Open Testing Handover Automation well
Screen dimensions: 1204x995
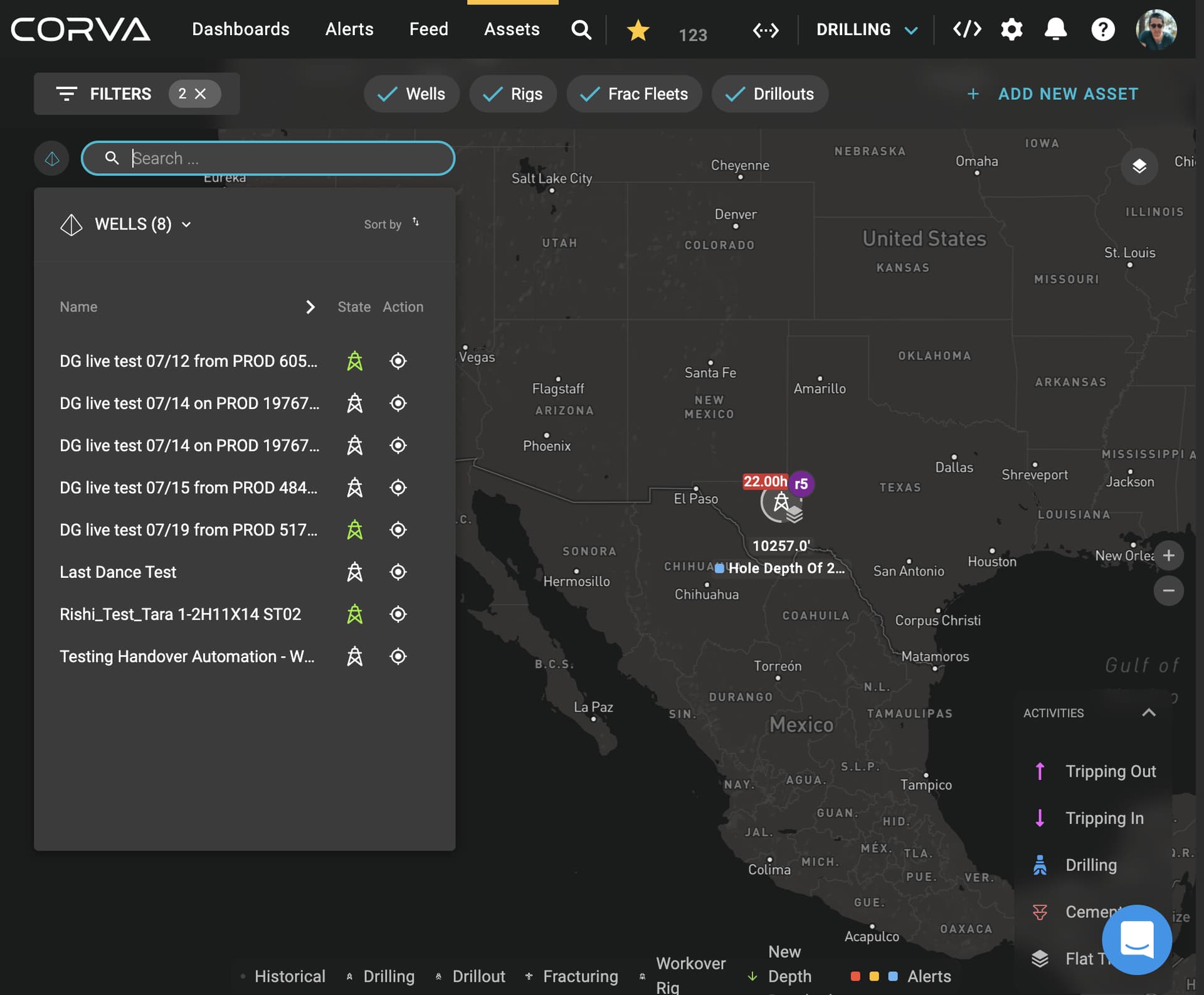click(x=187, y=656)
